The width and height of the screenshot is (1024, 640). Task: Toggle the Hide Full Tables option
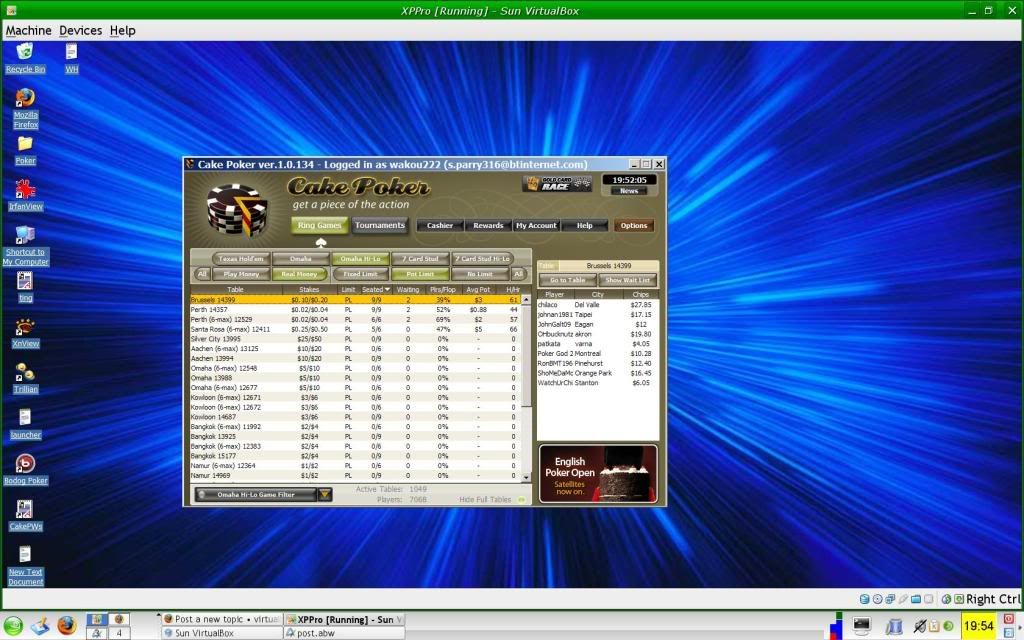521,499
